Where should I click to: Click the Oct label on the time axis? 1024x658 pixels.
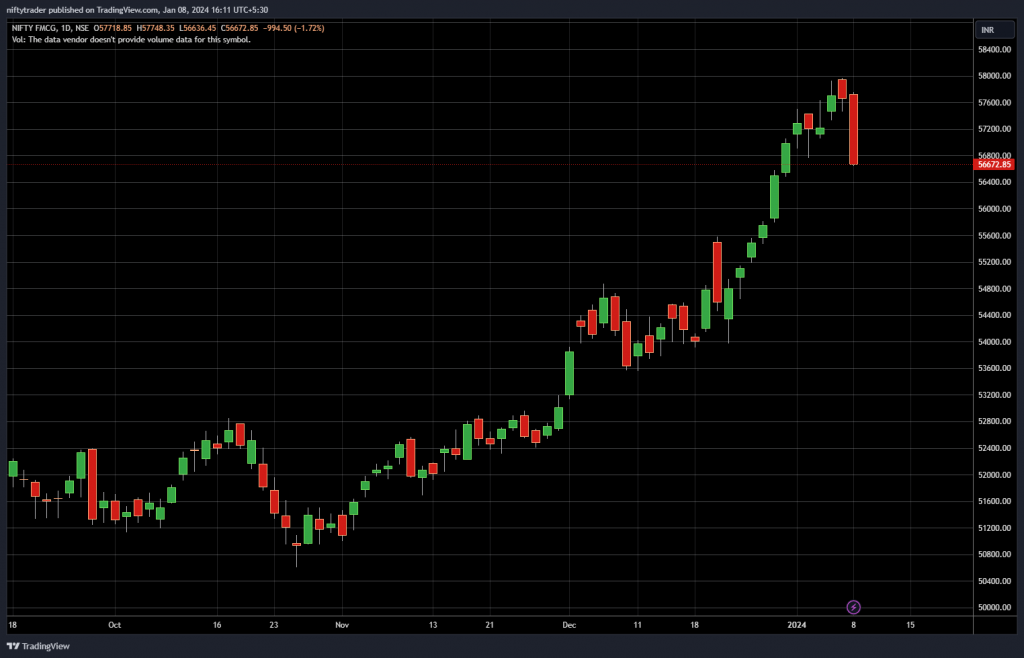pos(115,625)
